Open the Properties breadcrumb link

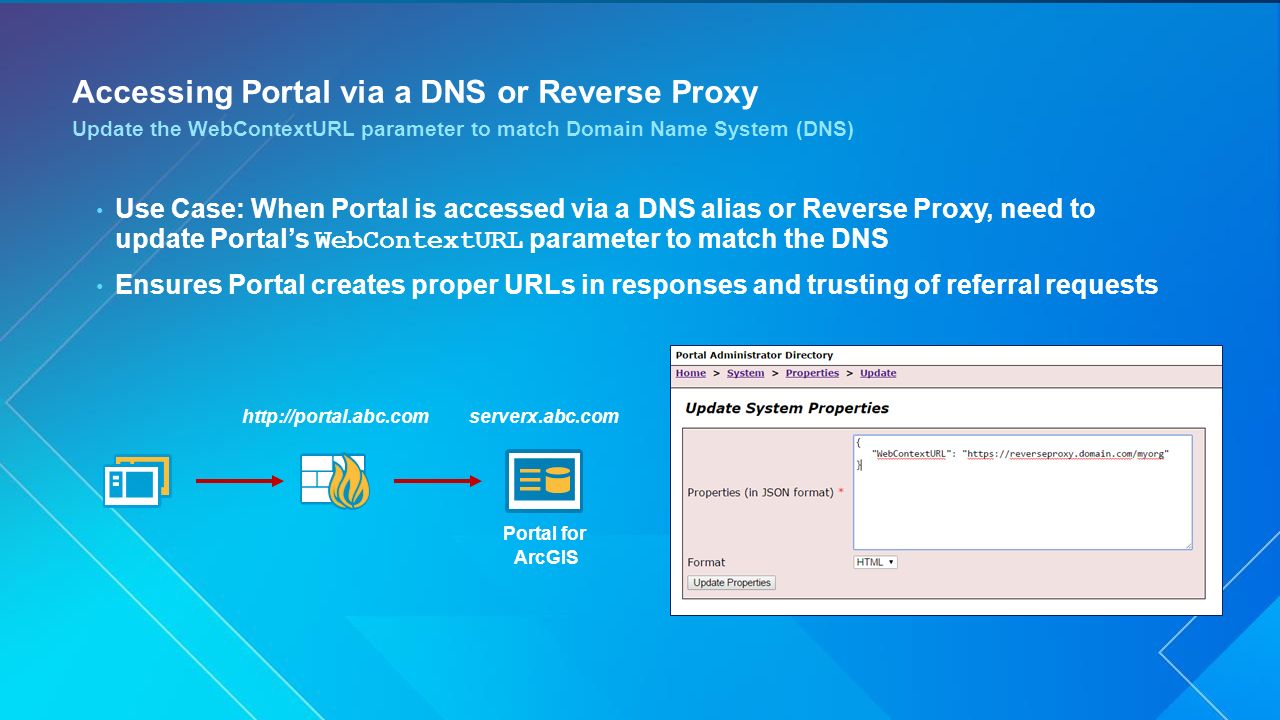812,373
